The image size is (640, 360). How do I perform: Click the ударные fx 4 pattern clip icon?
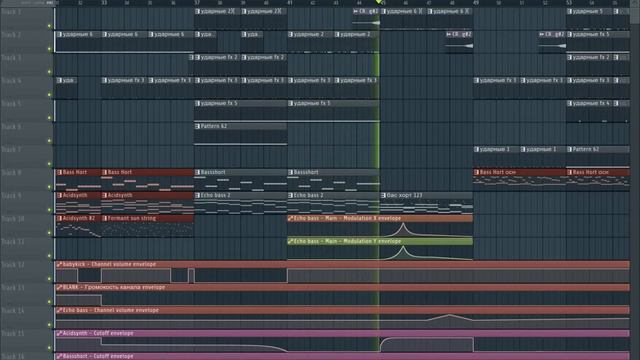(569, 103)
